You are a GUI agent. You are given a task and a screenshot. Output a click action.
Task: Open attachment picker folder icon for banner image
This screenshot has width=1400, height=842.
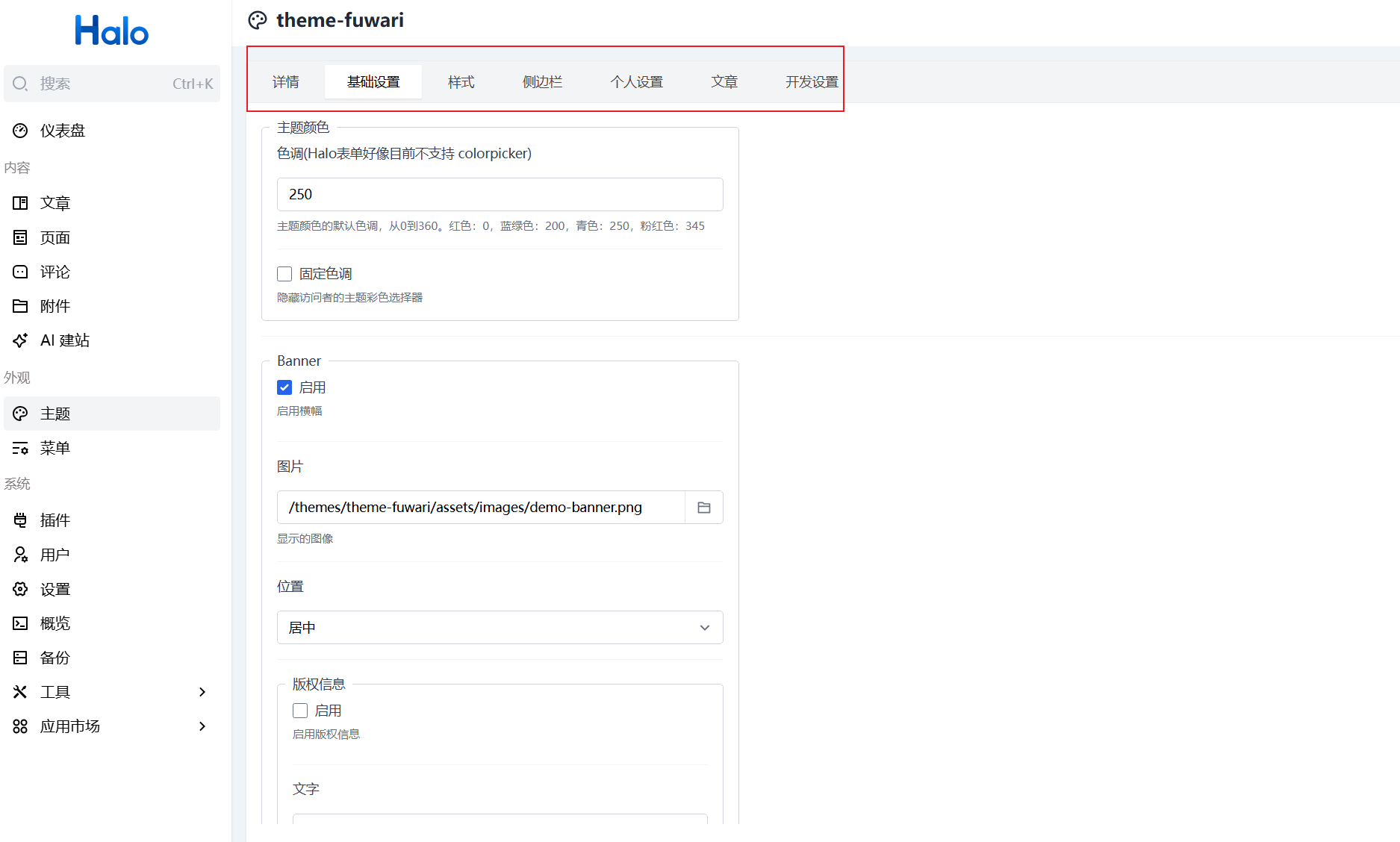pyautogui.click(x=703, y=508)
